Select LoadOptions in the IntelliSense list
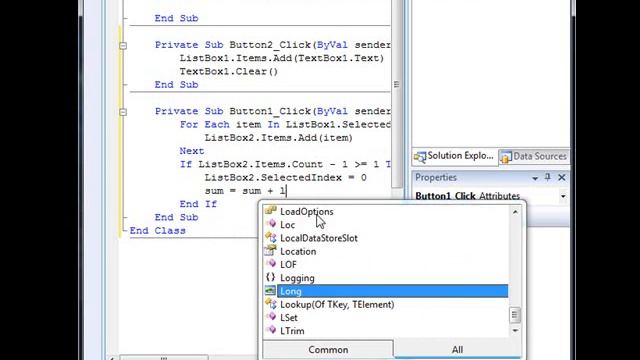 pyautogui.click(x=307, y=211)
